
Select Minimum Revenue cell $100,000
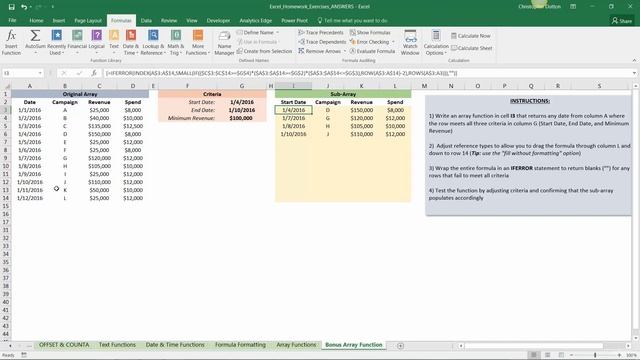pyautogui.click(x=242, y=118)
